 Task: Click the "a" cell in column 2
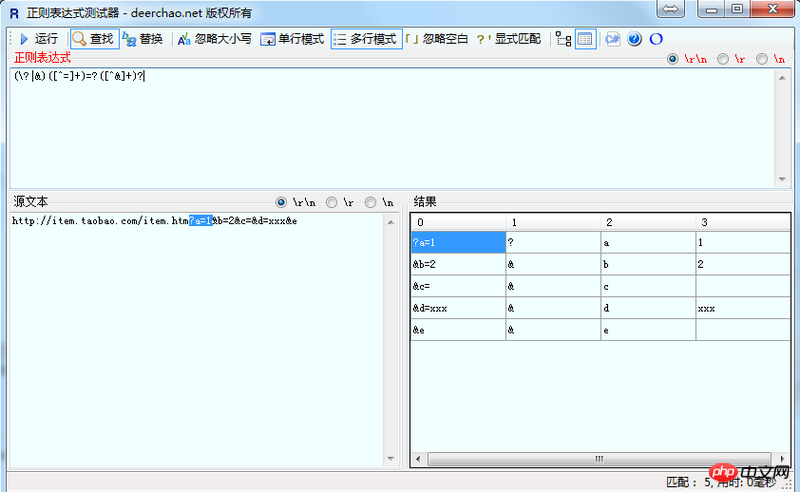pos(648,242)
